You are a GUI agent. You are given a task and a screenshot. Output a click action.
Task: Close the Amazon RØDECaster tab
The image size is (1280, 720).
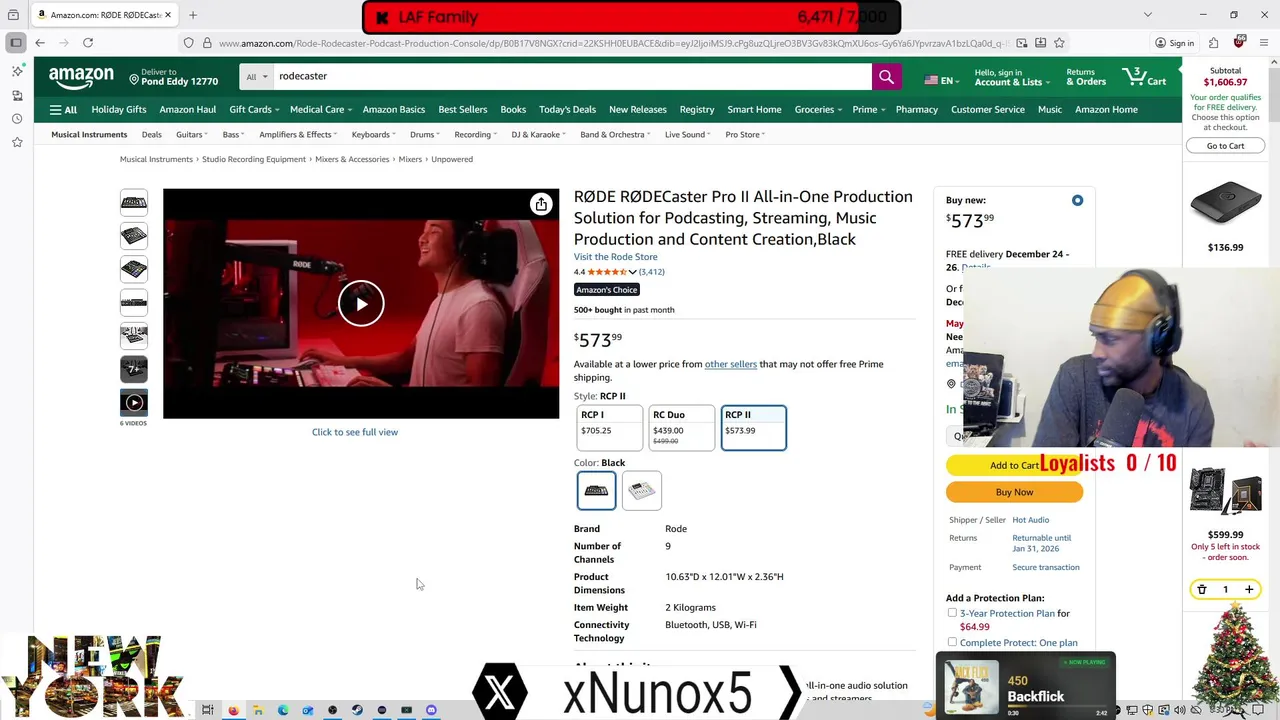click(x=168, y=15)
